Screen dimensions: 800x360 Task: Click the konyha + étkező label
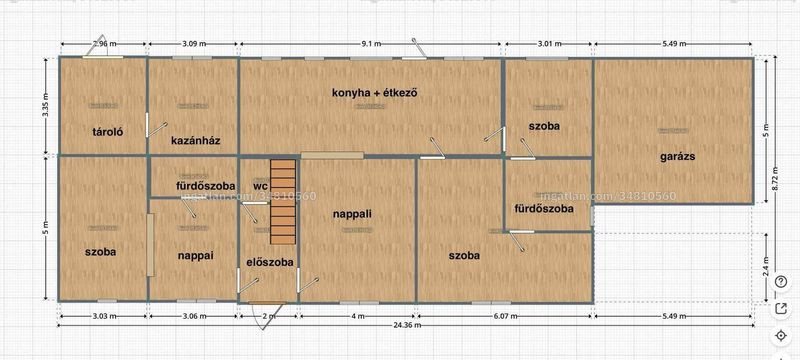point(375,93)
